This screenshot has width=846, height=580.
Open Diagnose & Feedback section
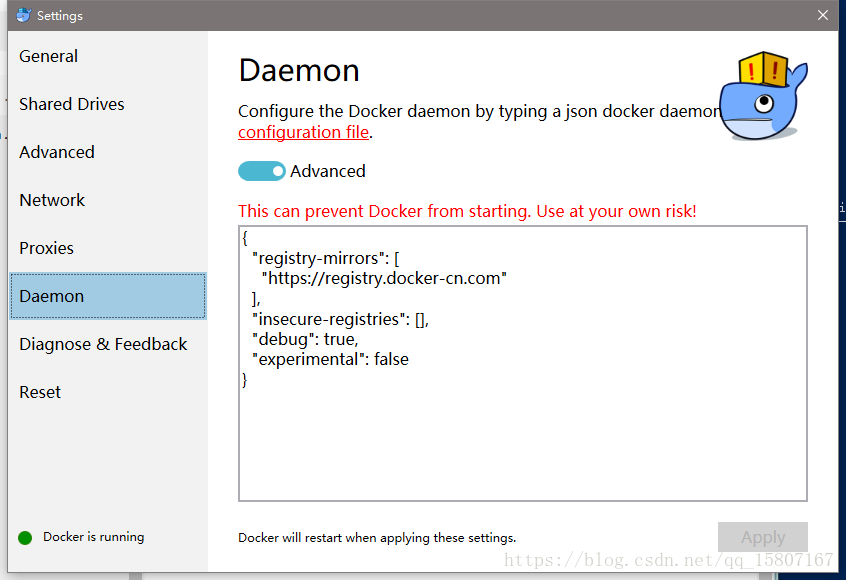click(x=103, y=344)
